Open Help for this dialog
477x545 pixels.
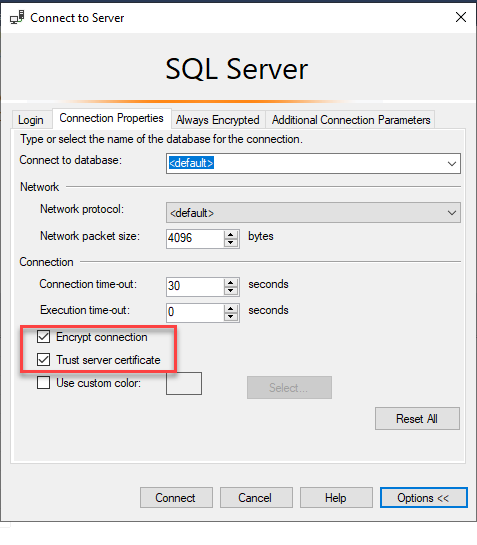pyautogui.click(x=336, y=498)
